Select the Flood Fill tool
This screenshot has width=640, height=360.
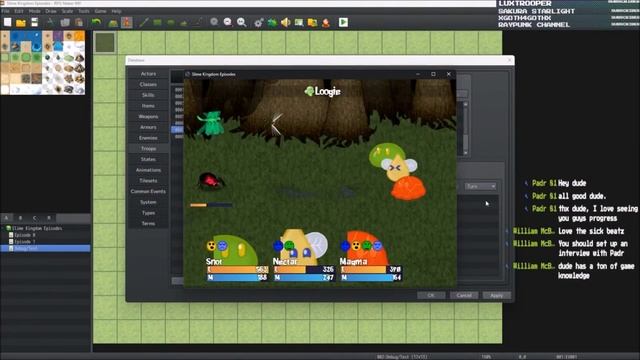184,22
